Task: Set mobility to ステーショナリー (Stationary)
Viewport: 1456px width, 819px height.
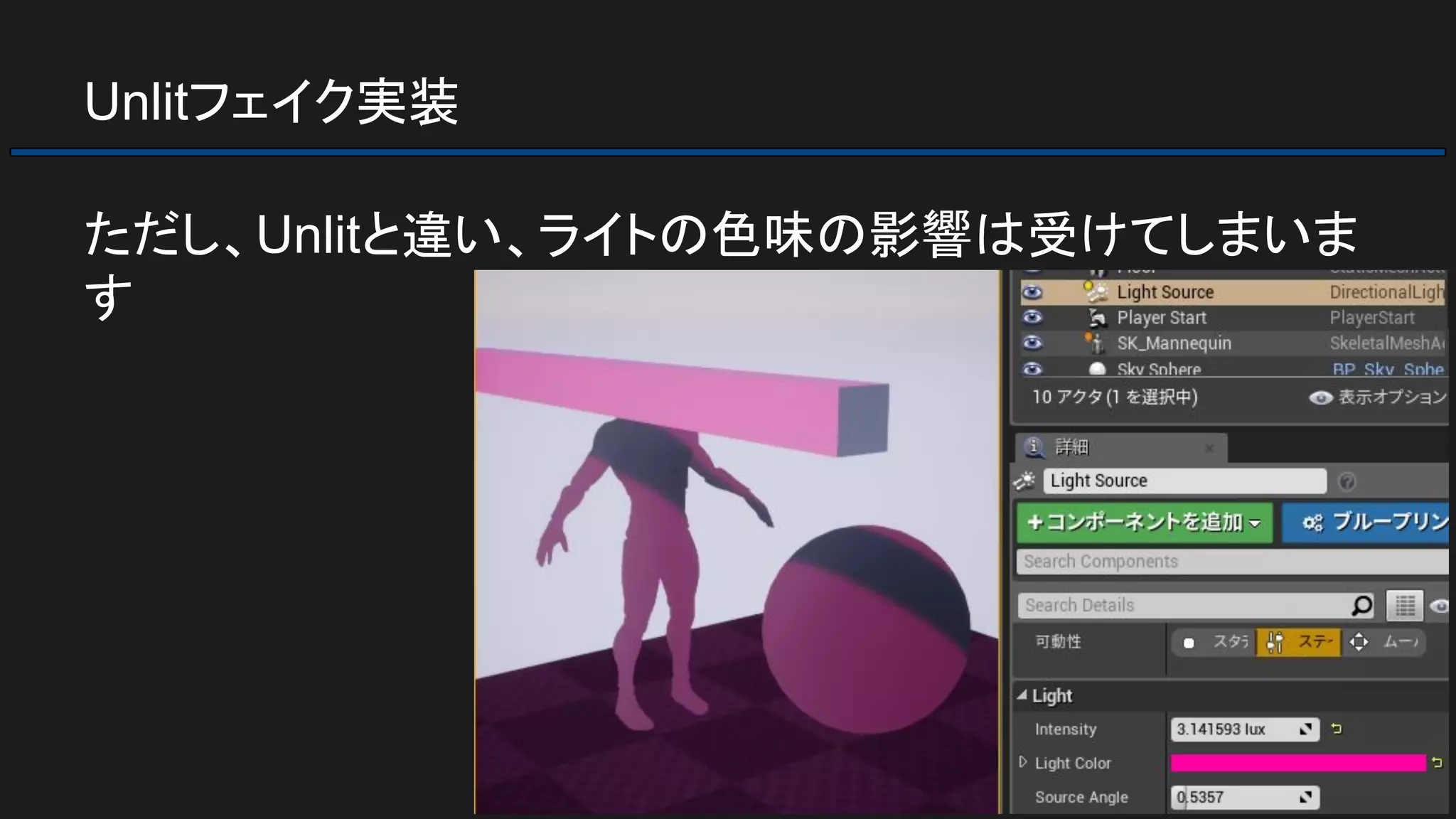Action: [x=1298, y=643]
